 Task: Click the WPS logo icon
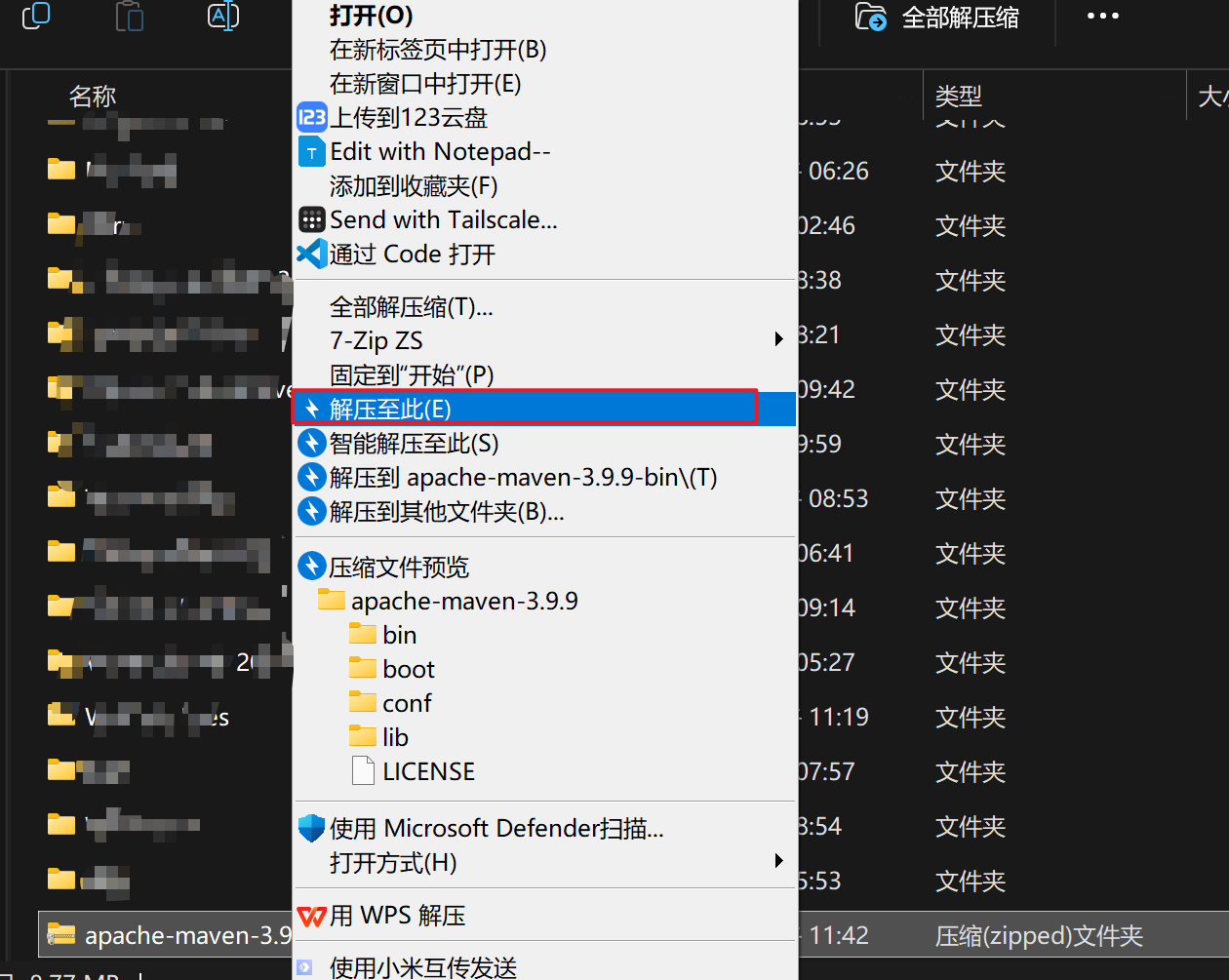[x=311, y=917]
